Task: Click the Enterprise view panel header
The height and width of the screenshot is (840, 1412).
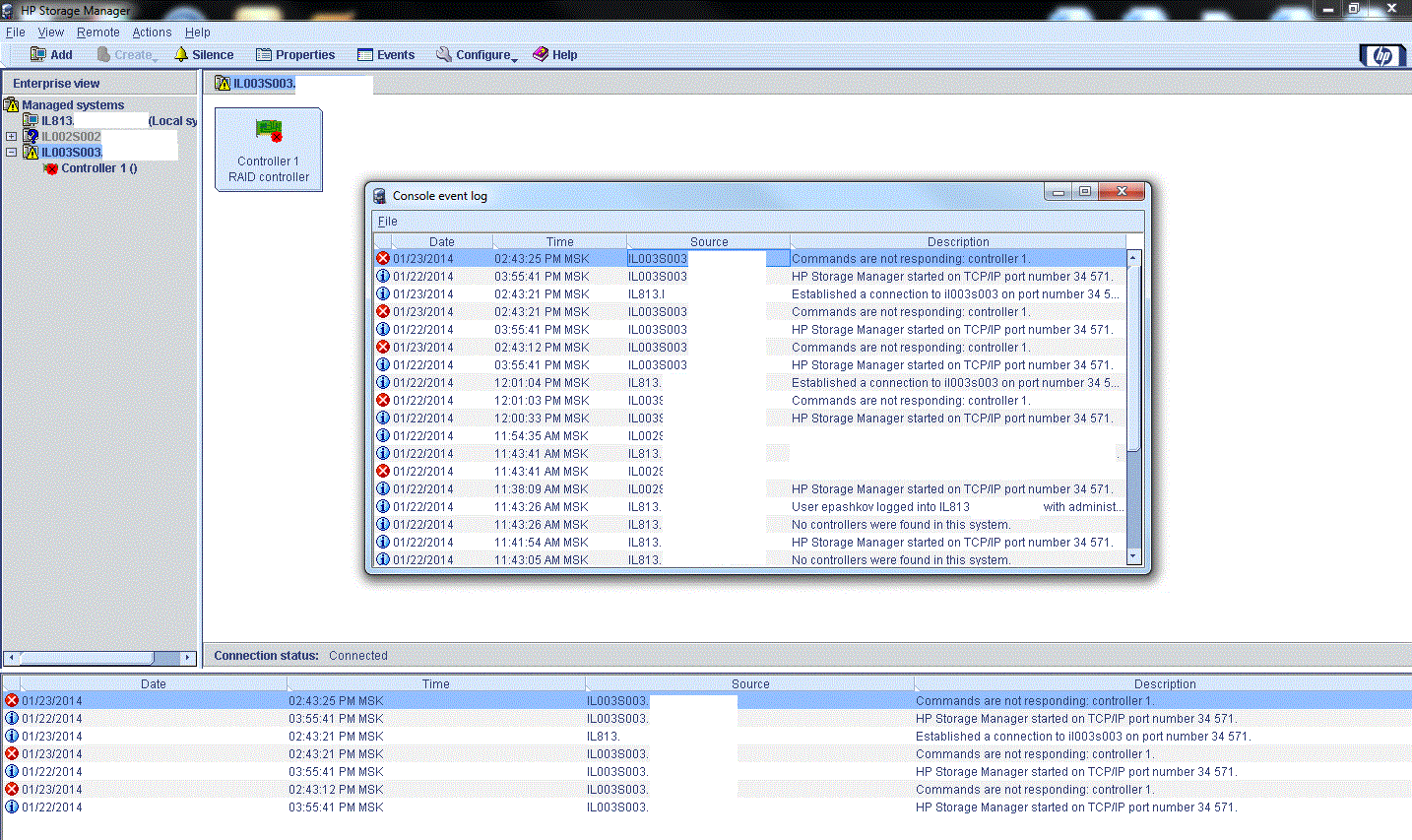Action: click(100, 84)
